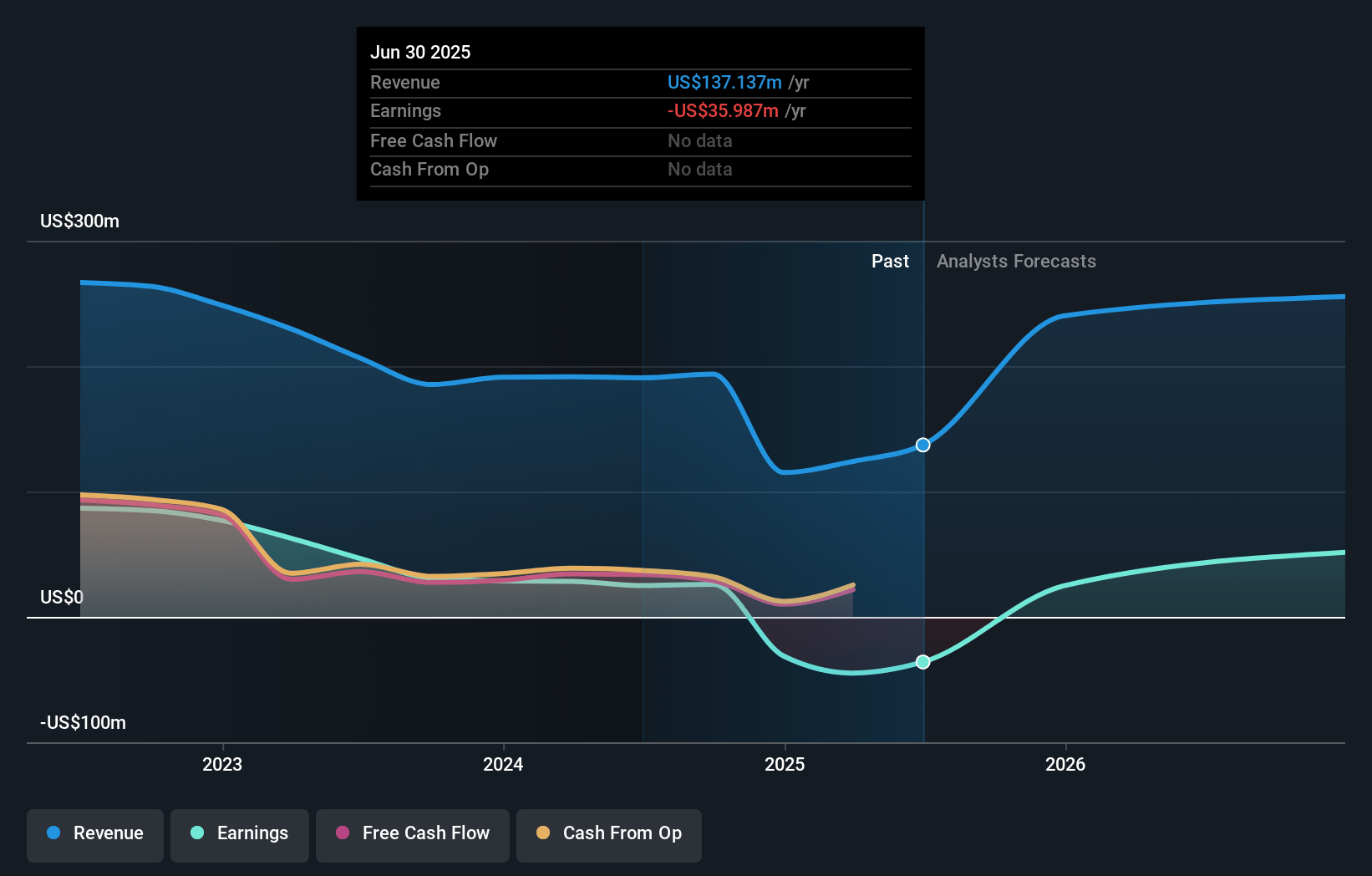Click the pink Free Cash Flow legend dot
Screen dimensions: 1372x876
[x=343, y=833]
